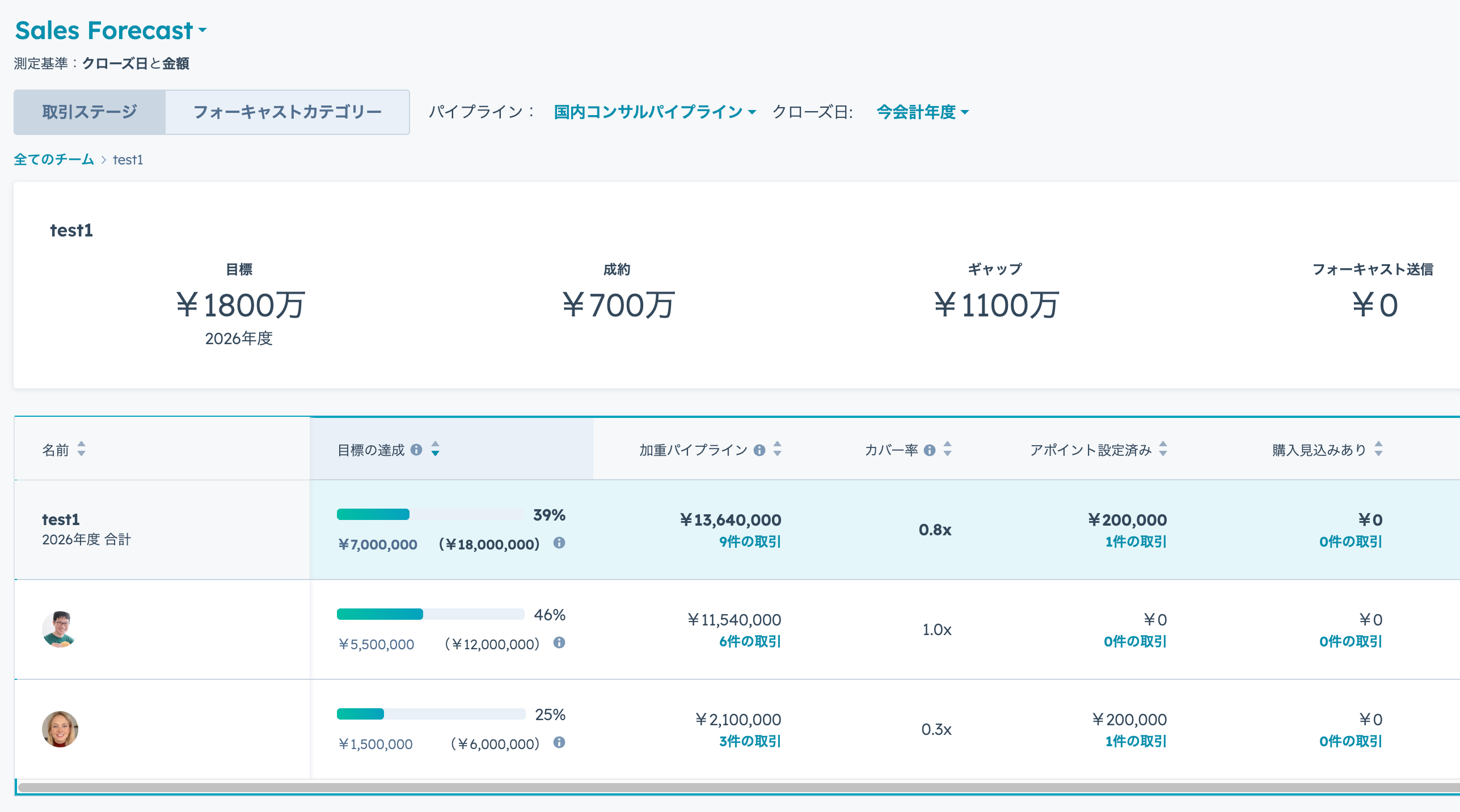The height and width of the screenshot is (812, 1460).
Task: Click info icon beside 加重パイプライン header
Action: point(759,450)
